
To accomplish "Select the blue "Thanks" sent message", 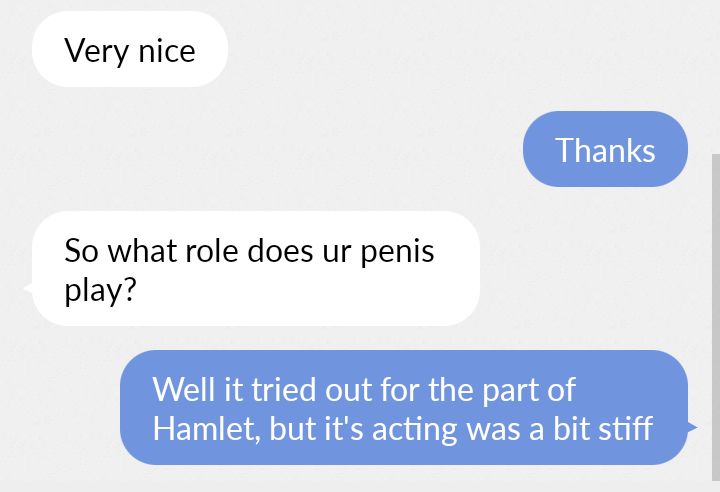I will click(x=605, y=150).
